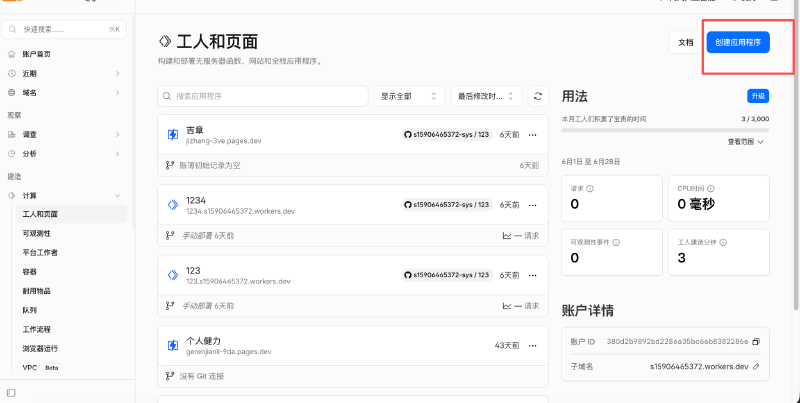Click the chart icon in the 1234 deployment row
The image size is (800, 403).
(x=507, y=236)
